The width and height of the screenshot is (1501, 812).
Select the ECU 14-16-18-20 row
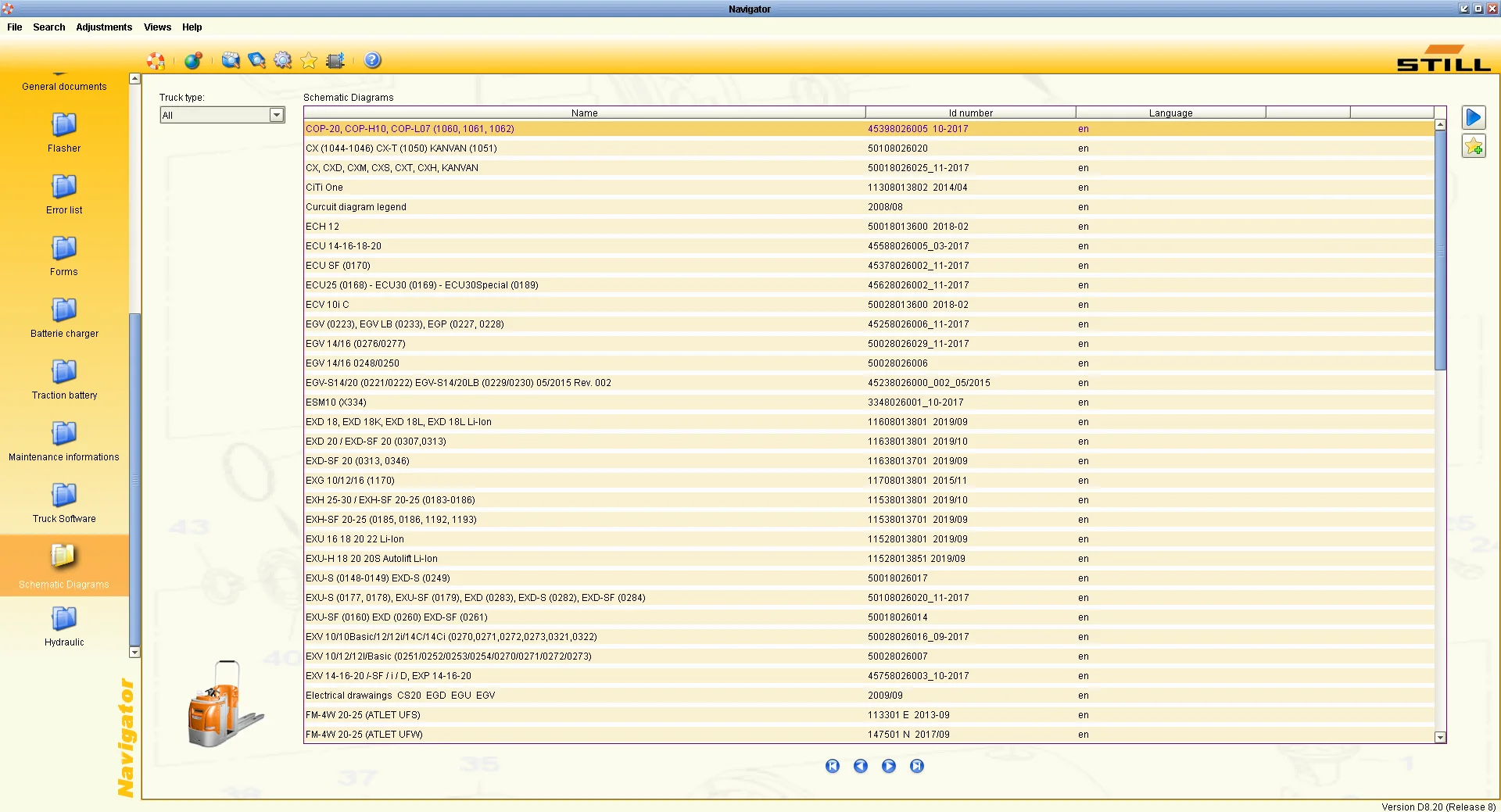[x=869, y=246]
